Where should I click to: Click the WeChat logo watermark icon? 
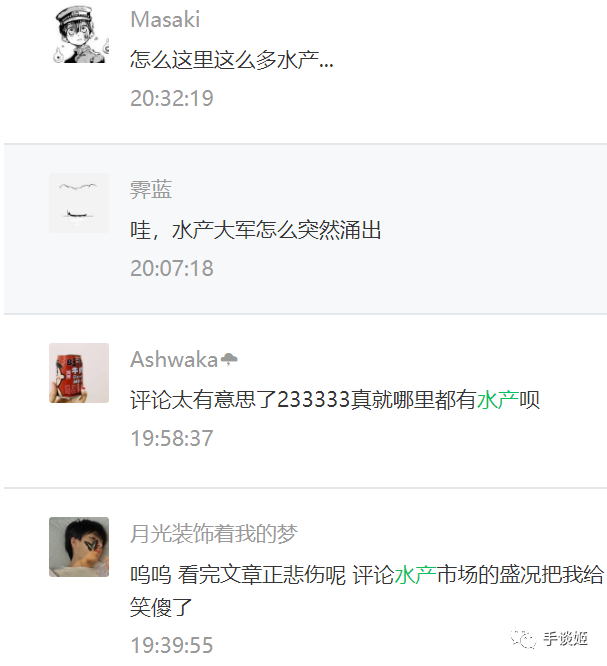(x=523, y=638)
